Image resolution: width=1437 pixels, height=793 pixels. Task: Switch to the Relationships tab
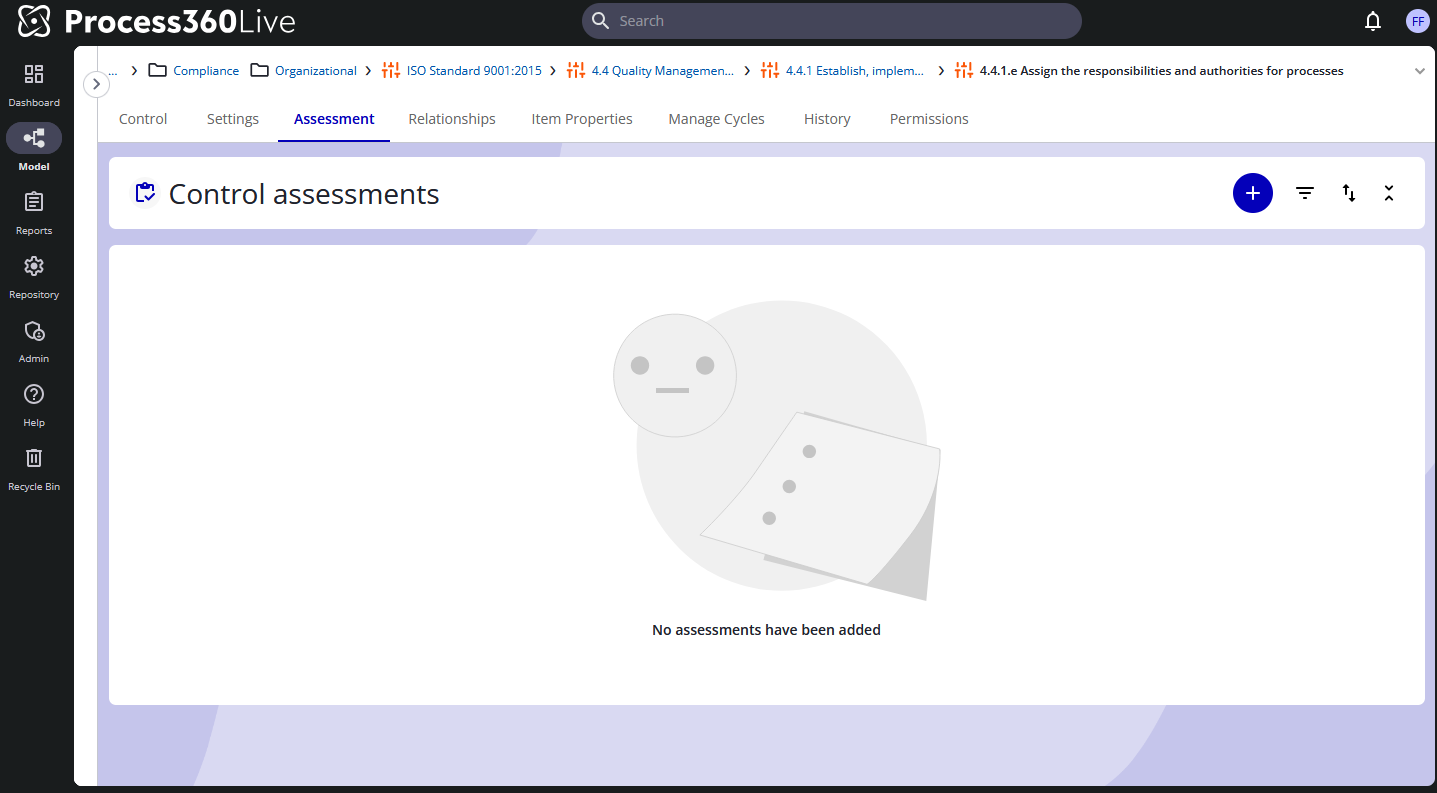coord(452,119)
